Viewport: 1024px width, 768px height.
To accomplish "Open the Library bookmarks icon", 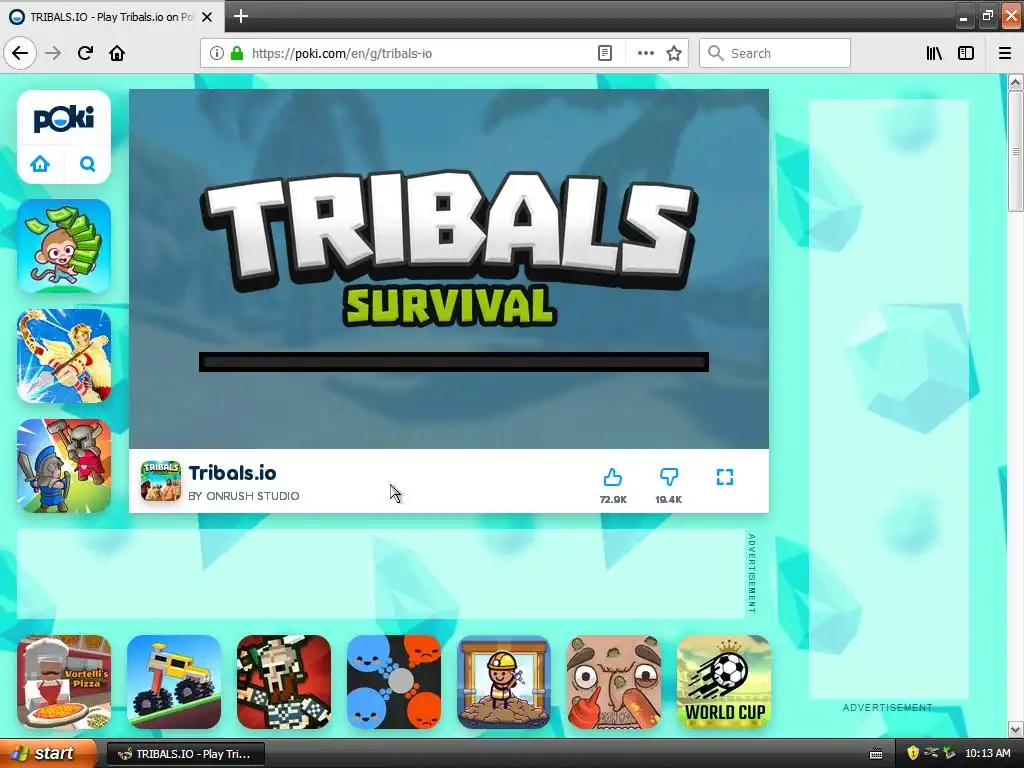I will tap(934, 53).
